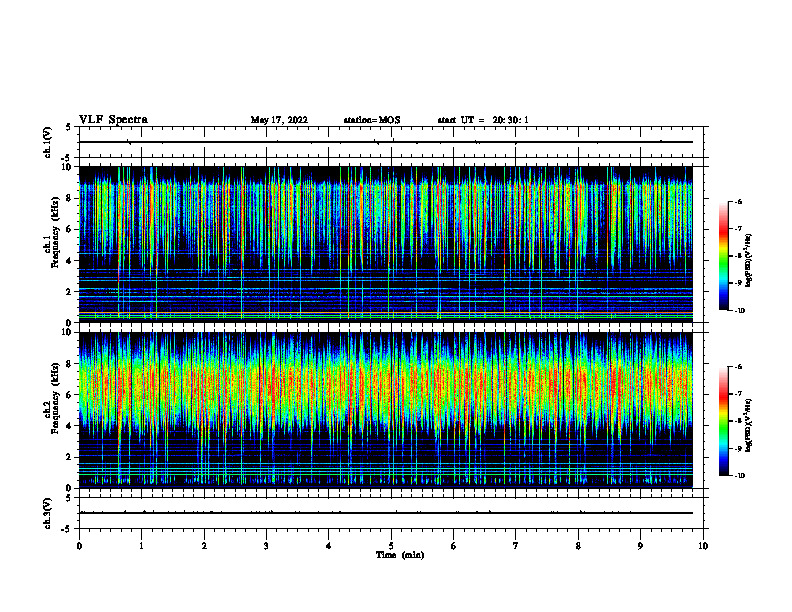Viewport: 792px width, 612px height.
Task: Click the ch.1 "Frequency (kHz)" axis label
Action: tap(54, 233)
